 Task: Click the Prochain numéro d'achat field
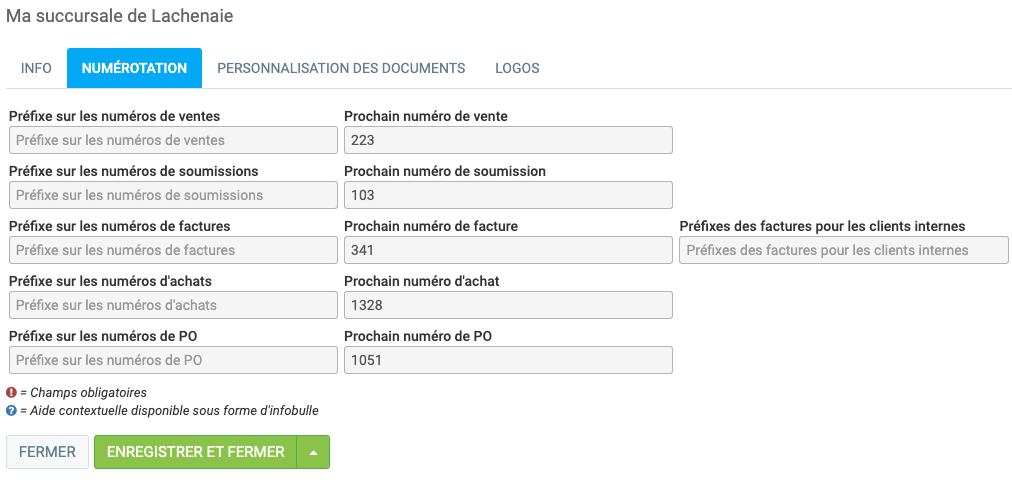(508, 305)
